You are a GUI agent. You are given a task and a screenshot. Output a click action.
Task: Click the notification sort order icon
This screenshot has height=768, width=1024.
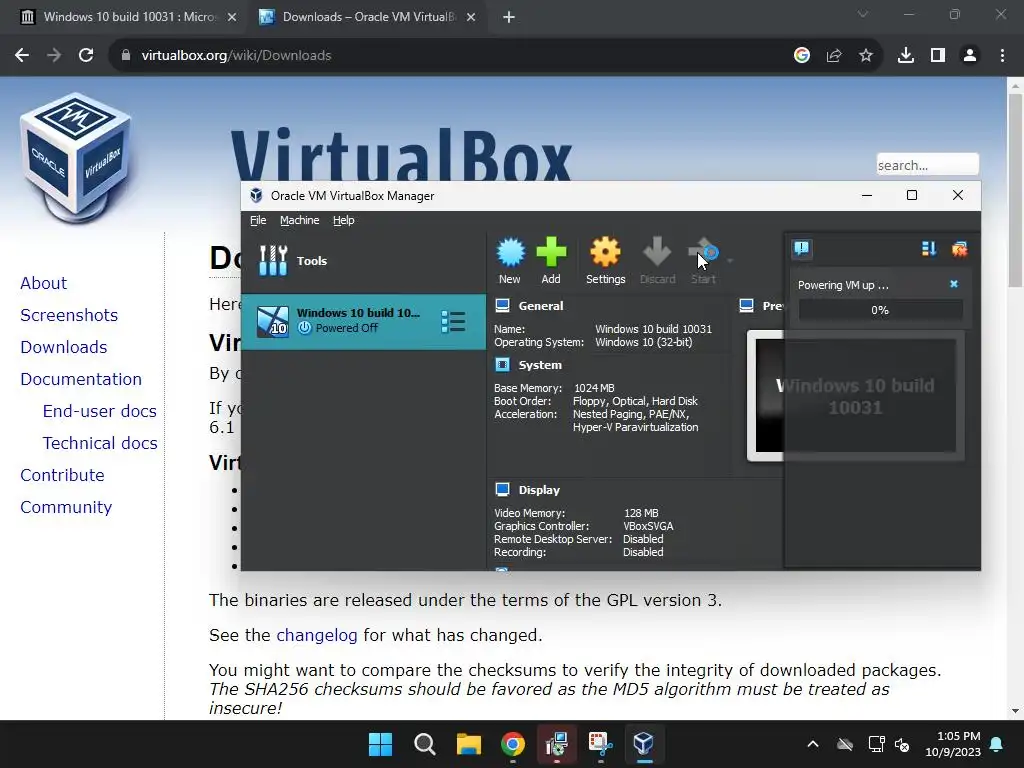click(x=929, y=249)
